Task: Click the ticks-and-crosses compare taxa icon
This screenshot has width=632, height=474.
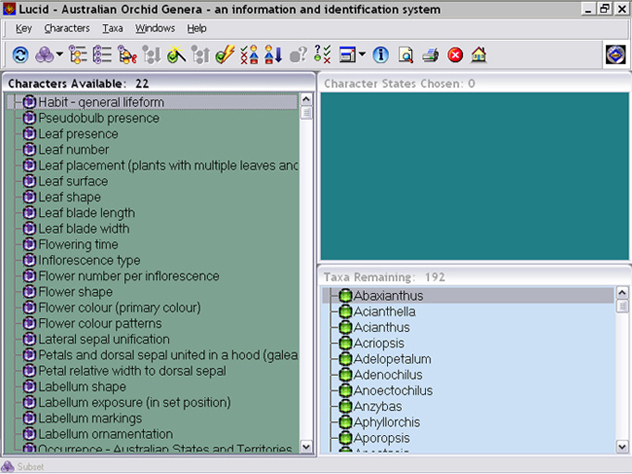Action: pyautogui.click(x=249, y=55)
